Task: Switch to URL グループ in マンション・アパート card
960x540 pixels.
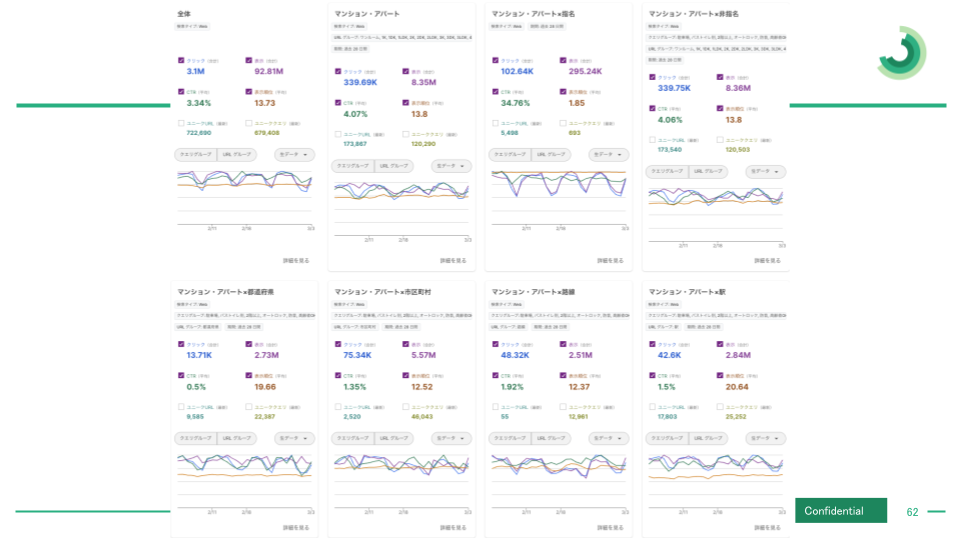Action: [394, 166]
